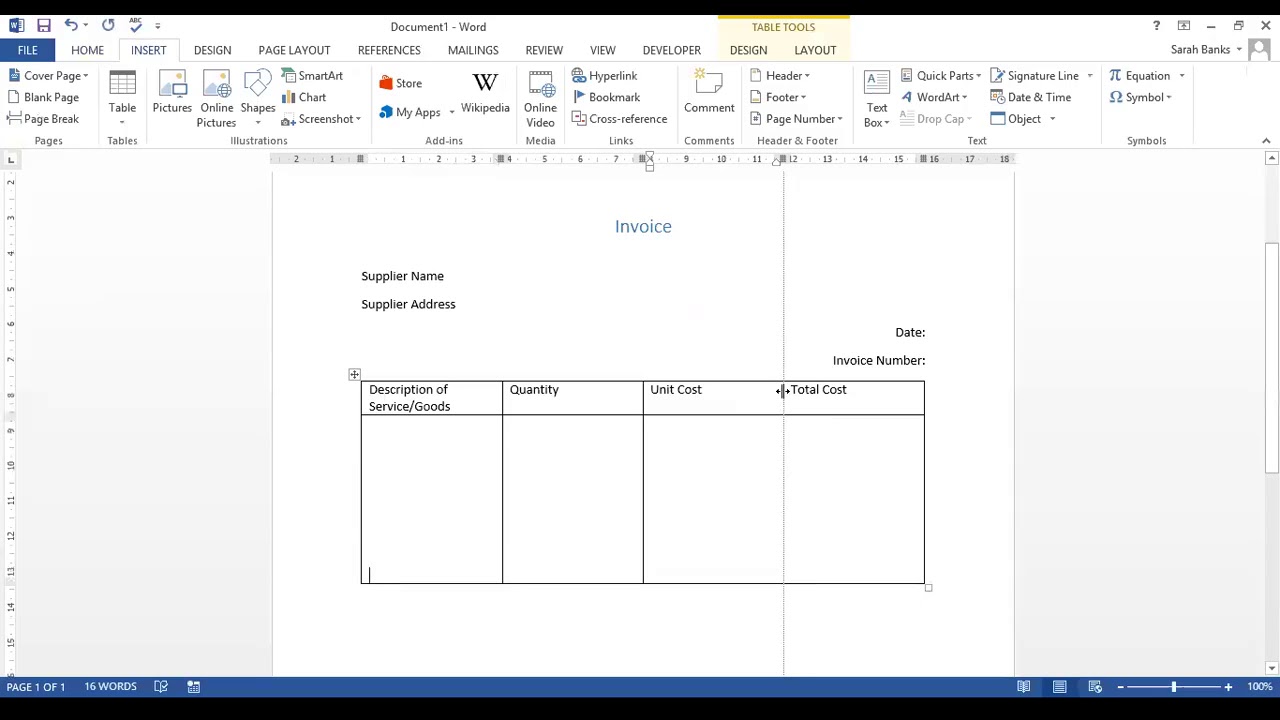1280x720 pixels.
Task: Click the Undo arrow icon
Action: [x=71, y=25]
